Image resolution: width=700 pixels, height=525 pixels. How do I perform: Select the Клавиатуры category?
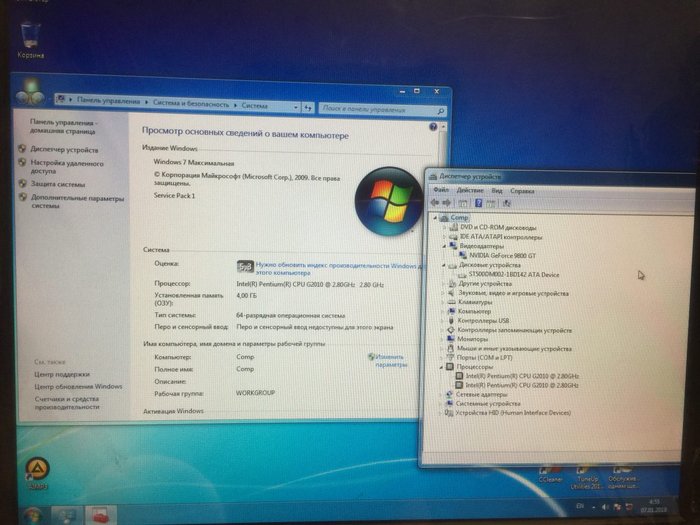click(x=475, y=302)
